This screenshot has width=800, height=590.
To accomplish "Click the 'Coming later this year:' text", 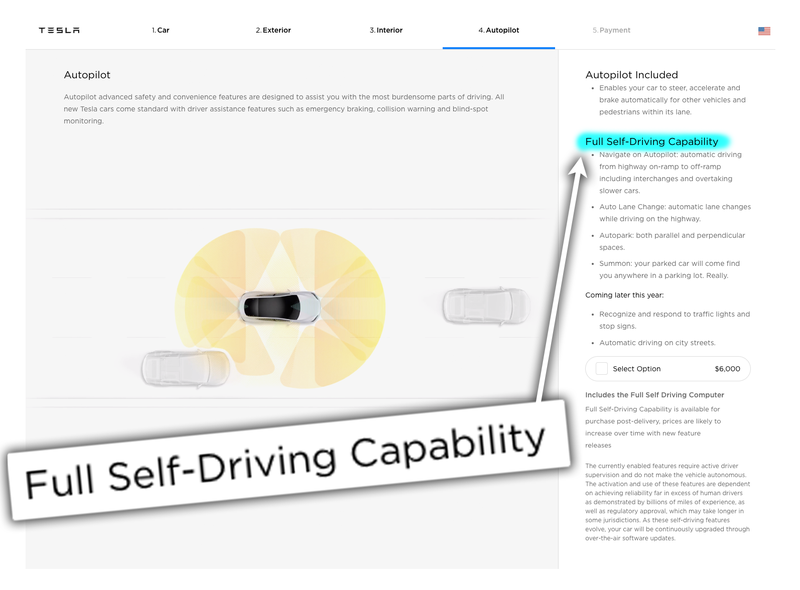I will click(624, 295).
